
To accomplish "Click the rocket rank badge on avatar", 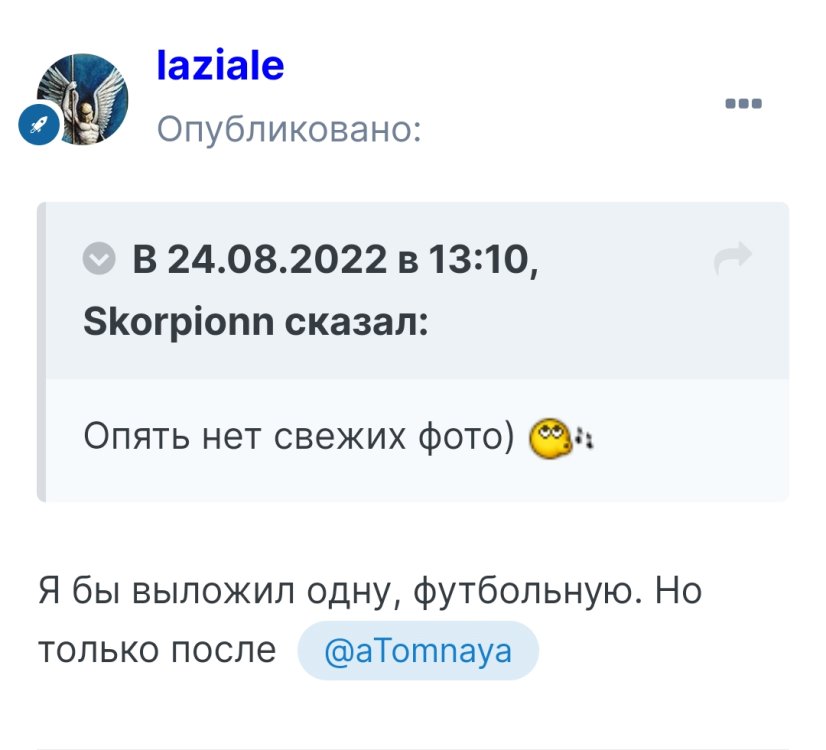I will coord(40,127).
